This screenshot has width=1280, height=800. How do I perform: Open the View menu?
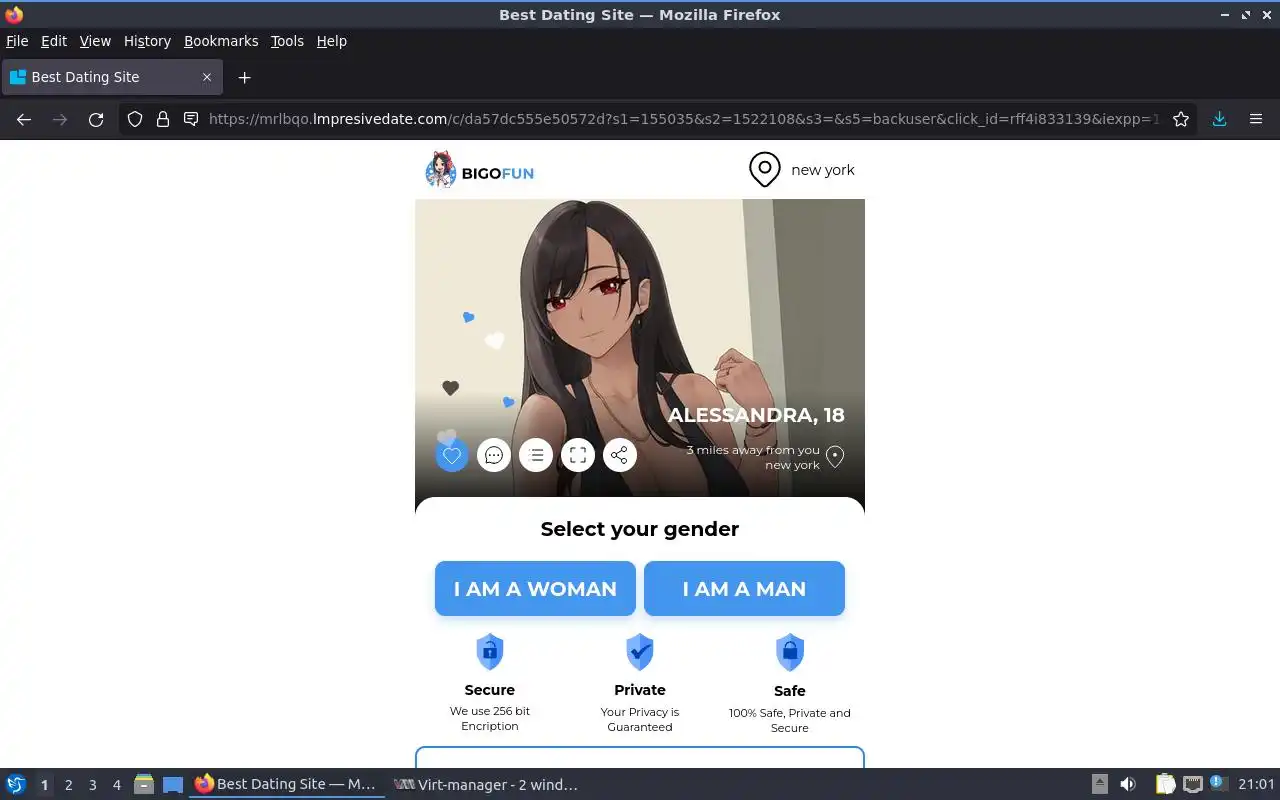coord(95,41)
